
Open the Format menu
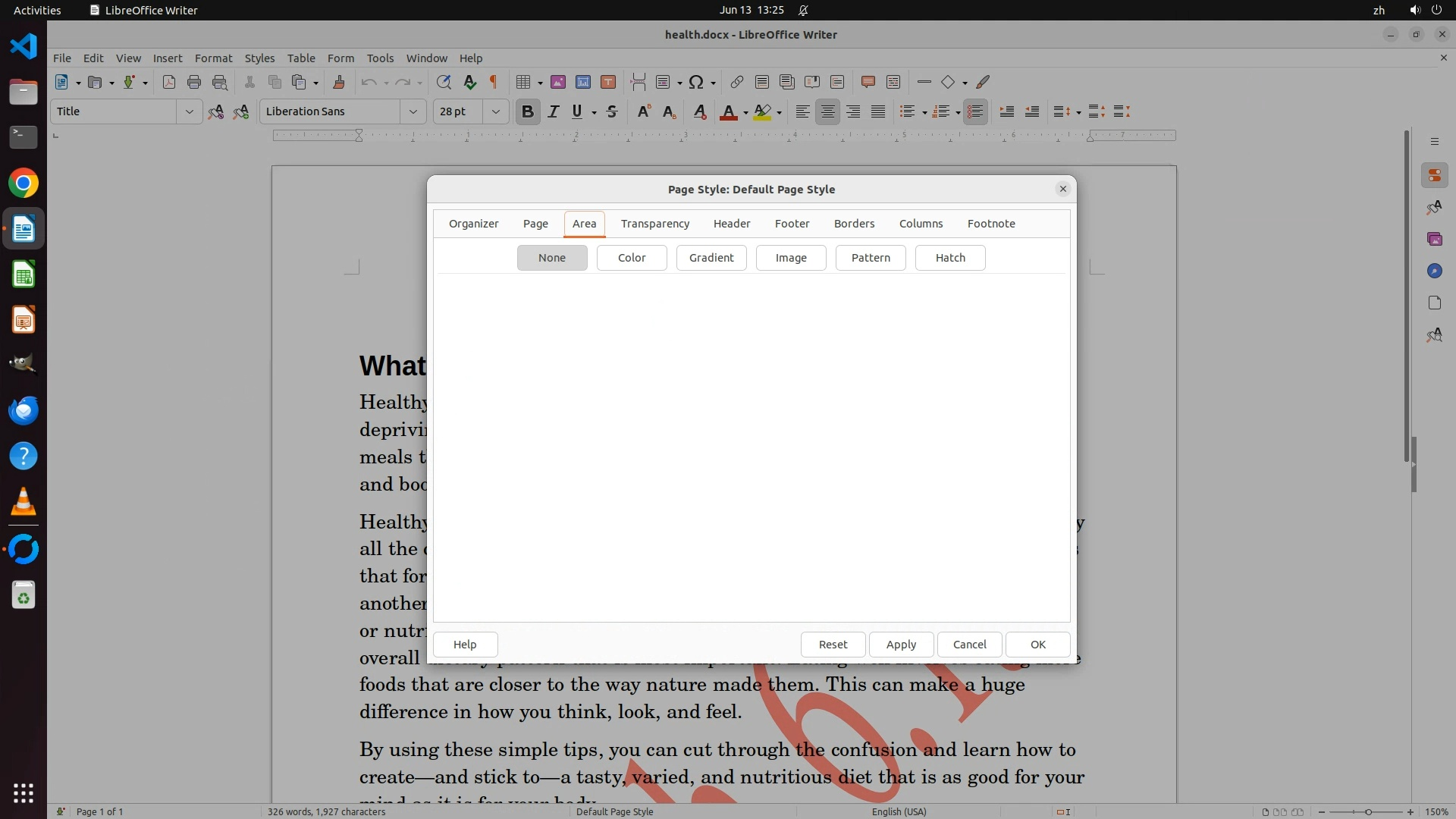(x=213, y=58)
